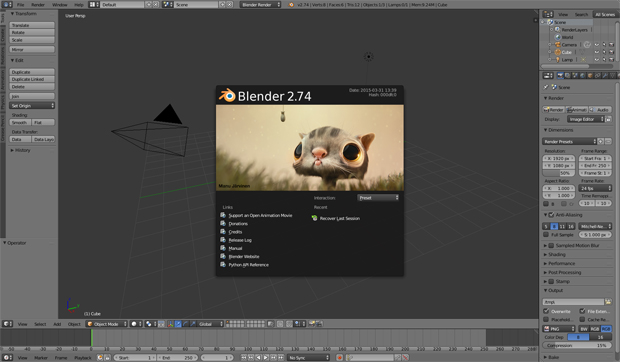
Task: Click the Translate button
Action: pyautogui.click(x=32, y=25)
